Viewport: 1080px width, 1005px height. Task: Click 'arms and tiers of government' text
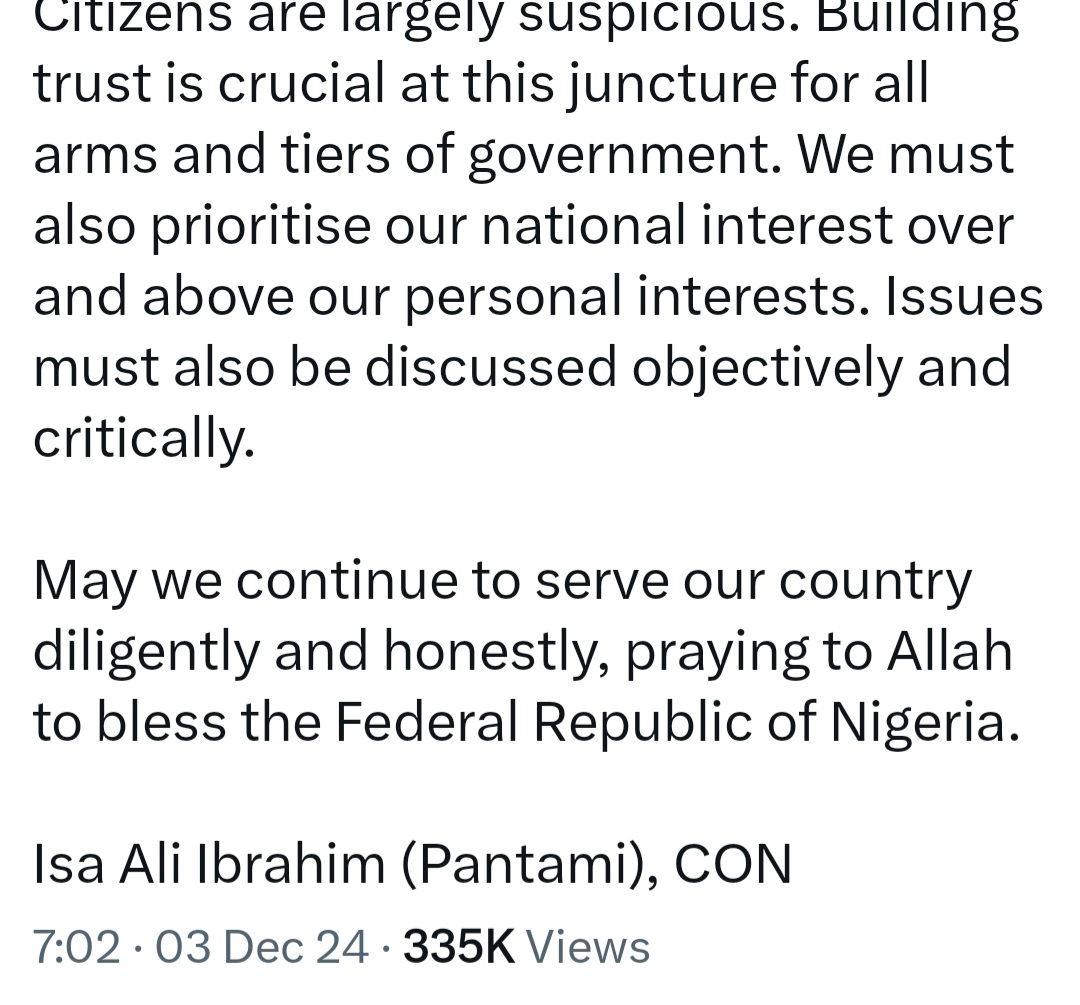[x=408, y=155]
